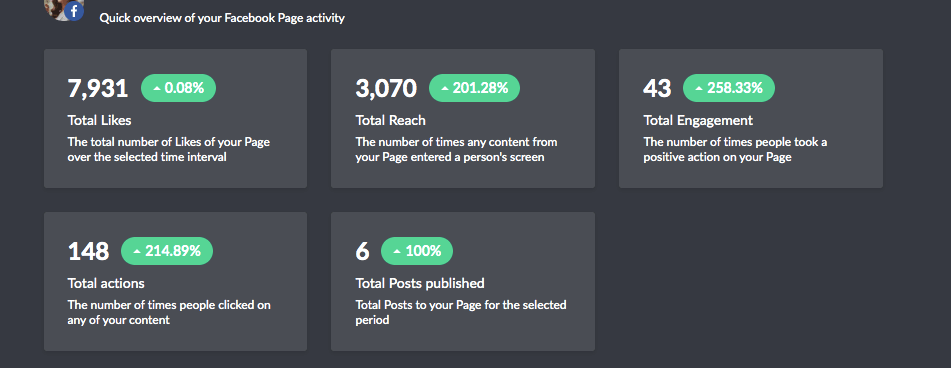Select the 201.28% Total Reach growth badge
The image size is (951, 368).
[x=474, y=88]
